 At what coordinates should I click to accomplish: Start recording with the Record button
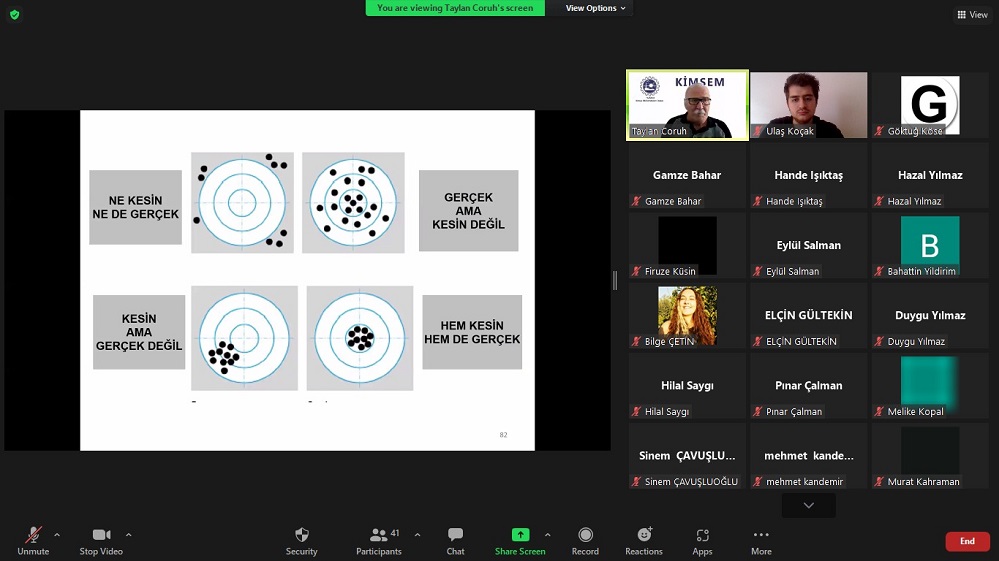coord(585,535)
